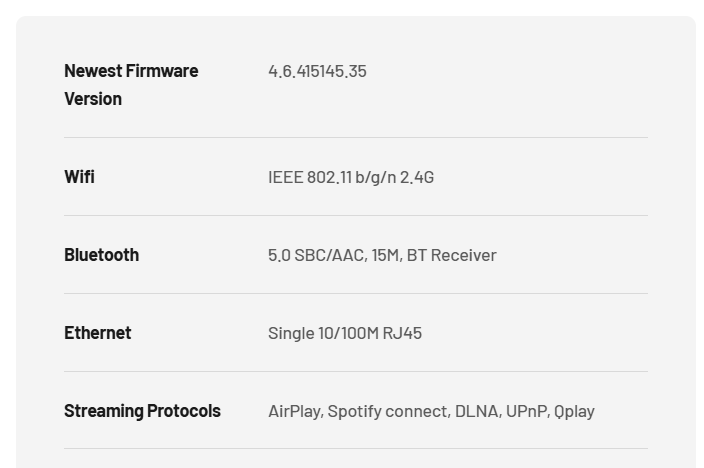Click the Newest Firmware Version label
The height and width of the screenshot is (468, 704).
tap(131, 84)
